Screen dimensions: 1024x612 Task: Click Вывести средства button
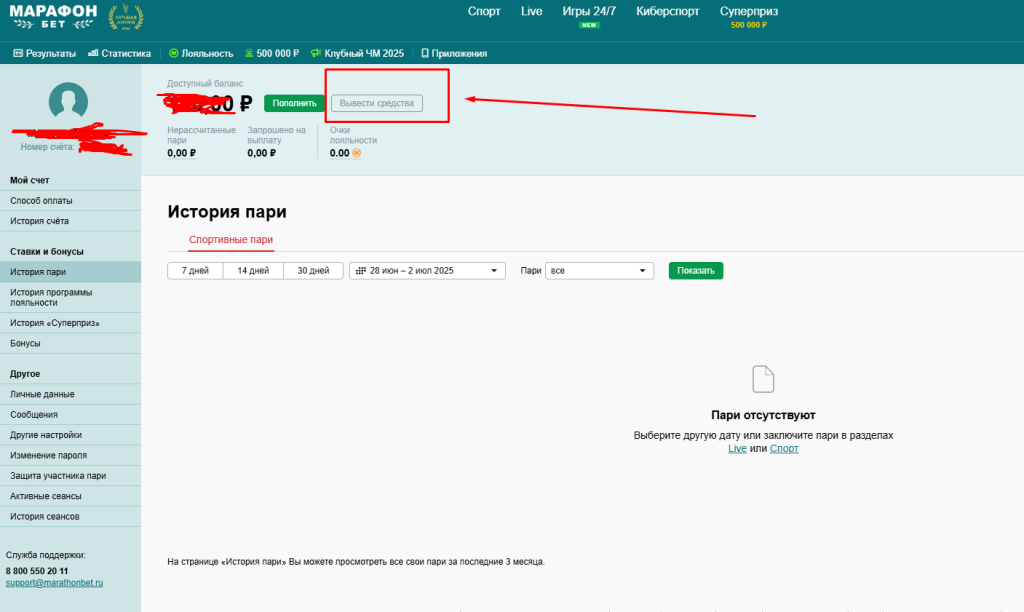(377, 103)
